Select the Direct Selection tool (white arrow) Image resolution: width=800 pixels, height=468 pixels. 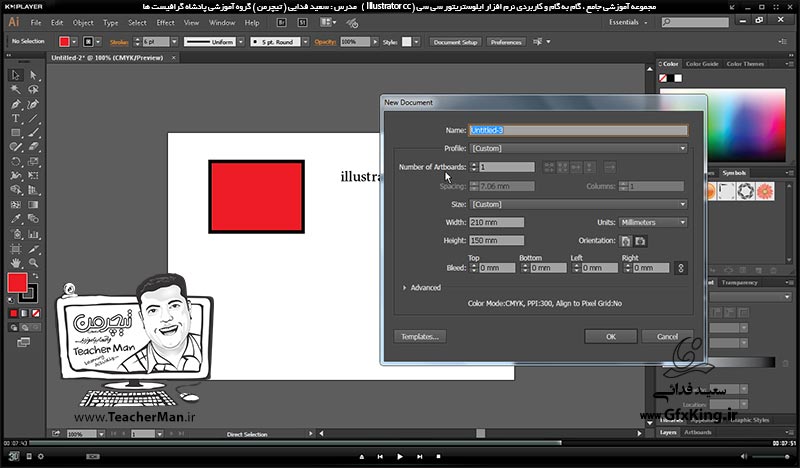tap(33, 76)
